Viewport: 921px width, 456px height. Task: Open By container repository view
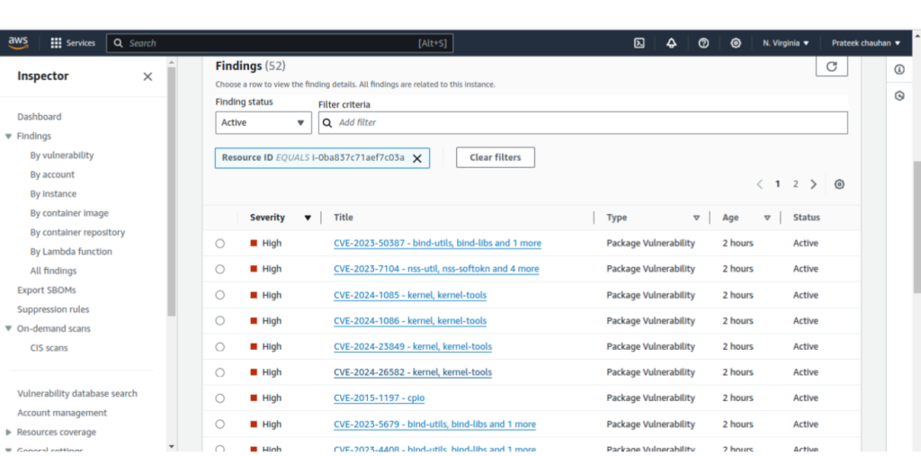pyautogui.click(x=78, y=233)
